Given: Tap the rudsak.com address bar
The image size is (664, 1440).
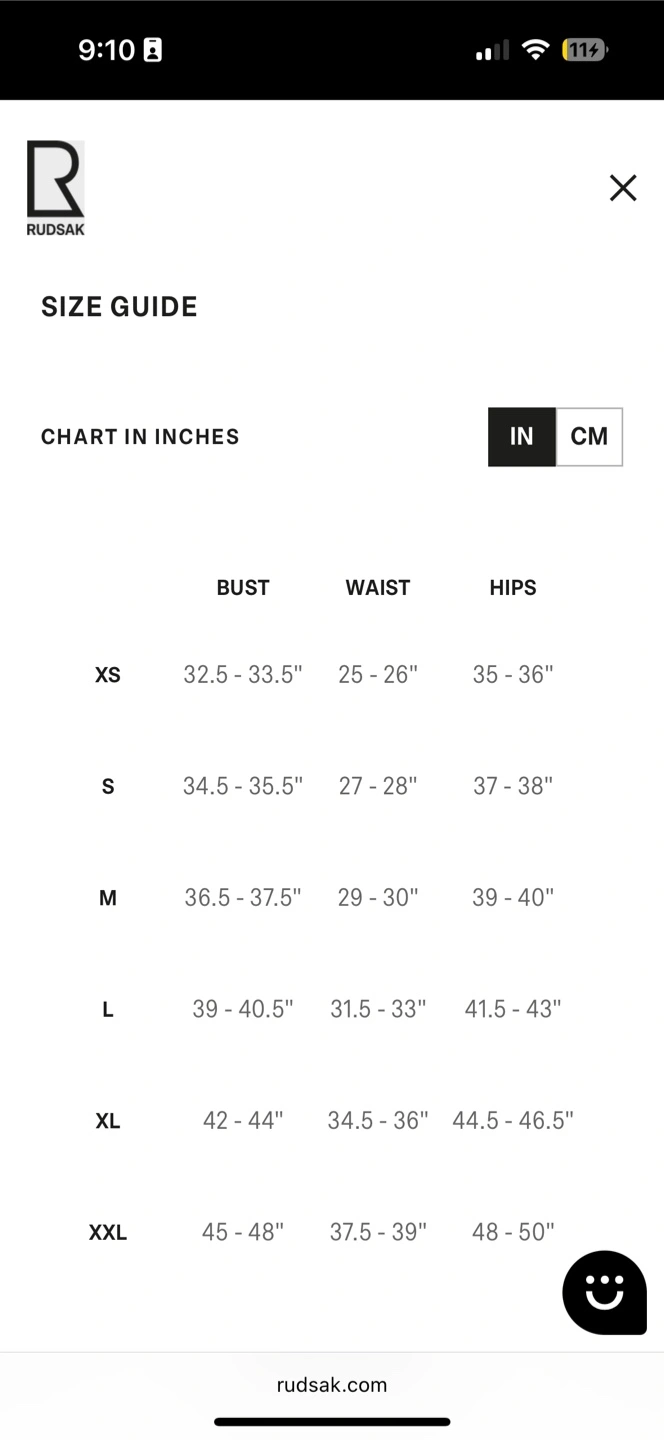Looking at the screenshot, I should click(x=332, y=1385).
